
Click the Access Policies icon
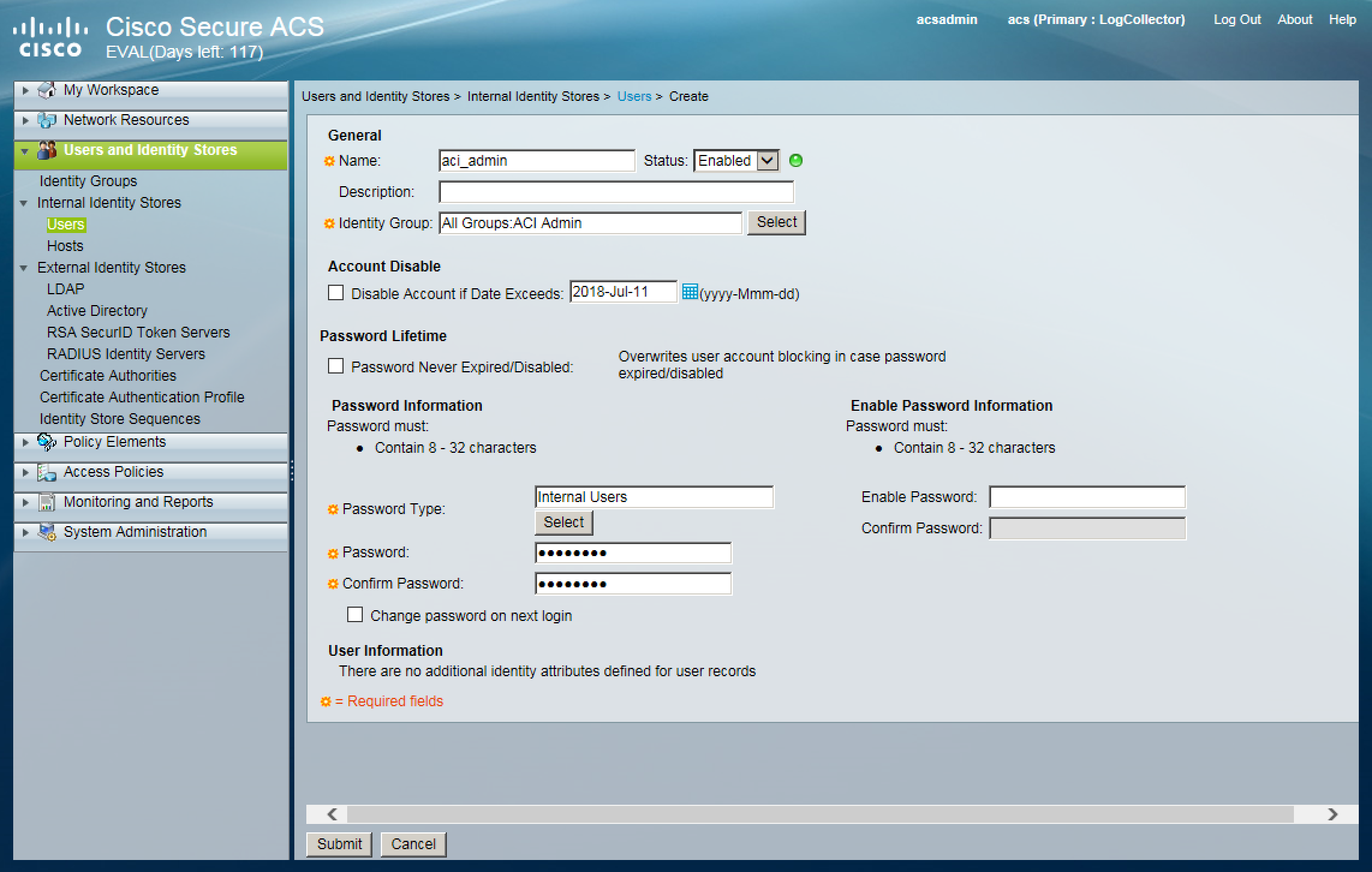tap(47, 472)
